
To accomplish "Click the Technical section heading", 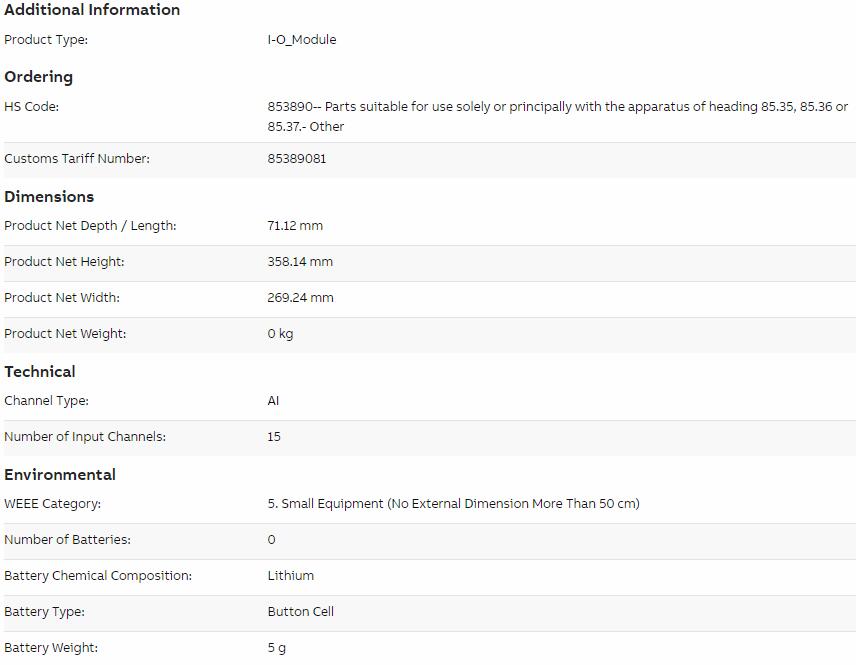I will [x=40, y=372].
